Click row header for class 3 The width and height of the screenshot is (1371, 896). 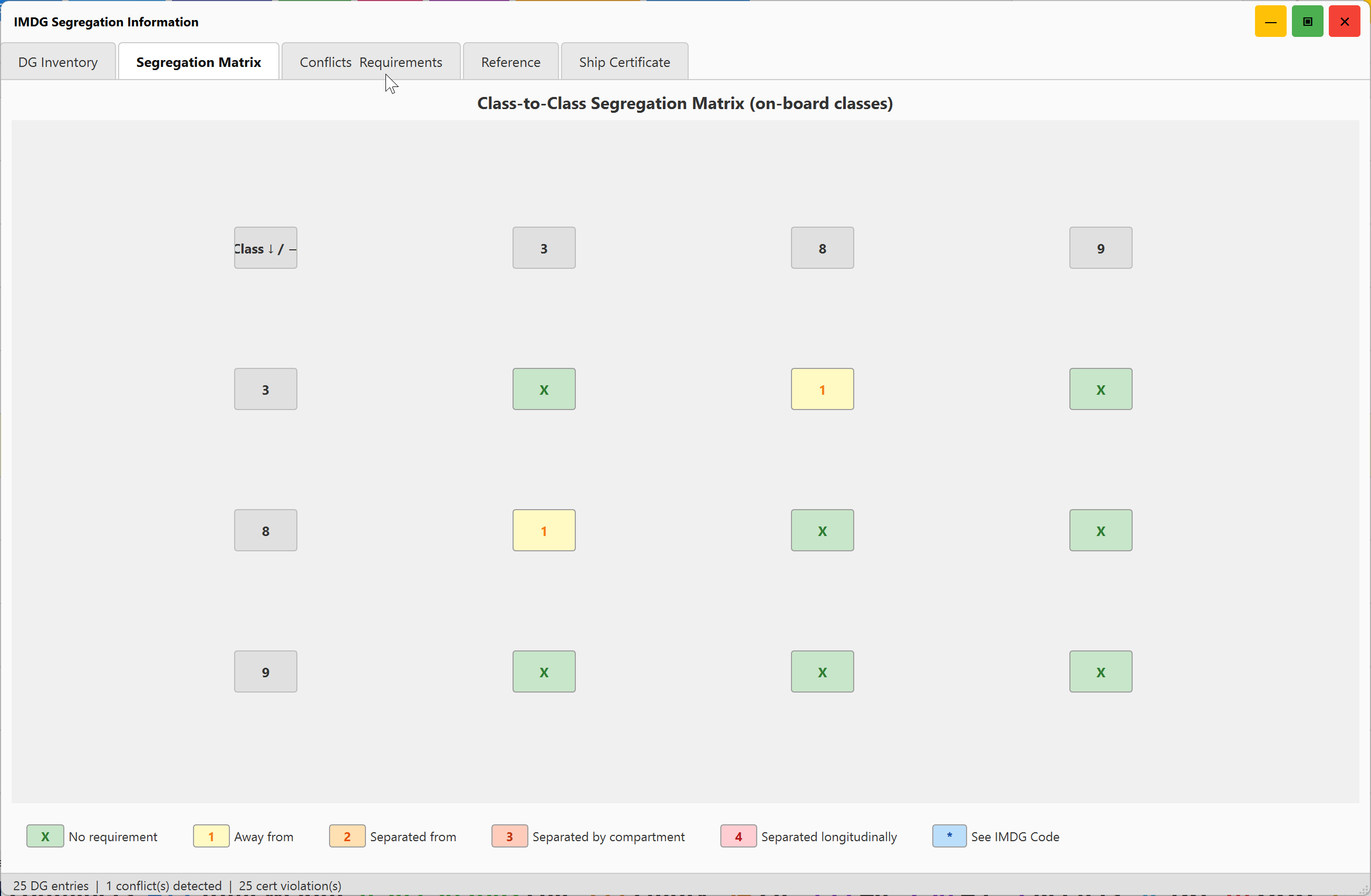tap(266, 389)
